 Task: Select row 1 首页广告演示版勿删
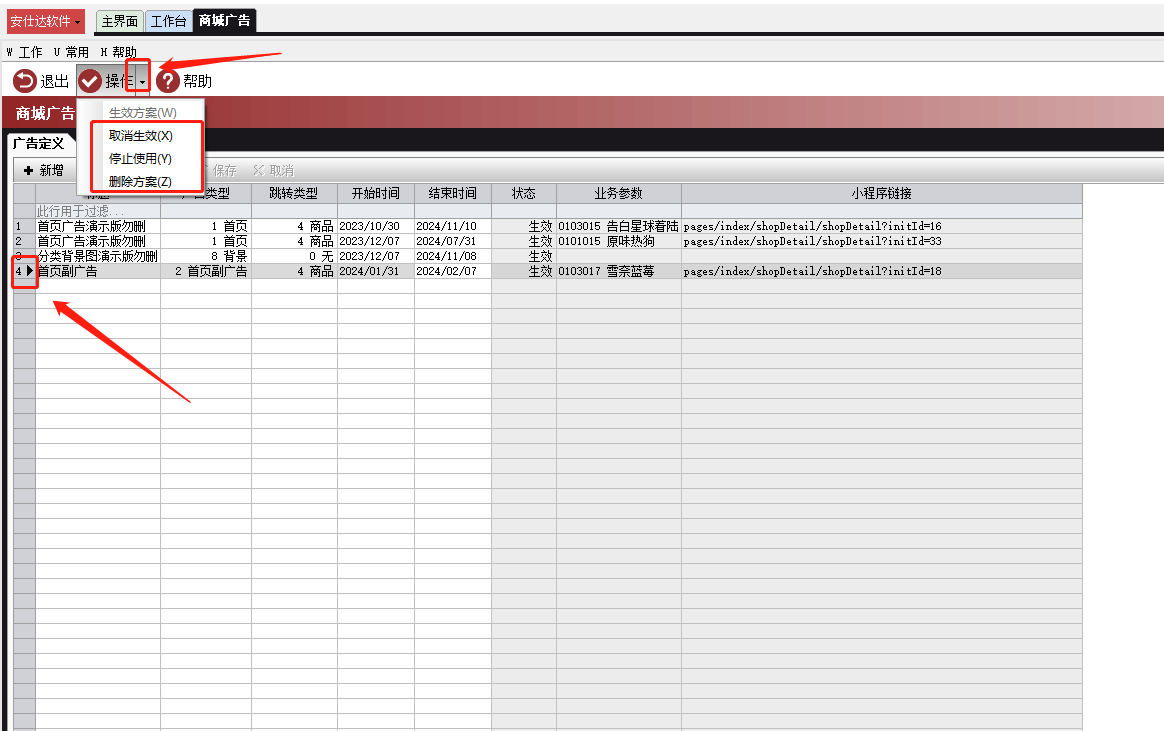tap(98, 226)
